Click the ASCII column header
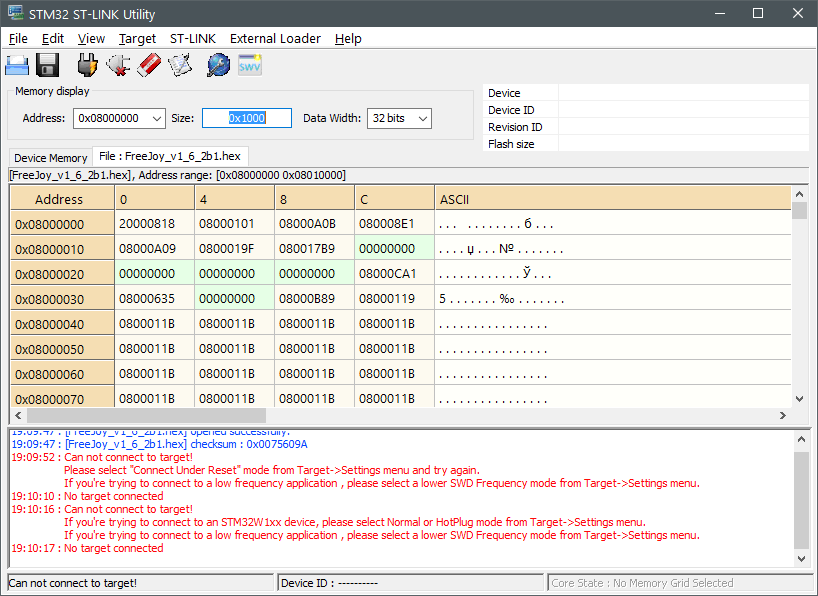The height and width of the screenshot is (596, 818). click(455, 199)
